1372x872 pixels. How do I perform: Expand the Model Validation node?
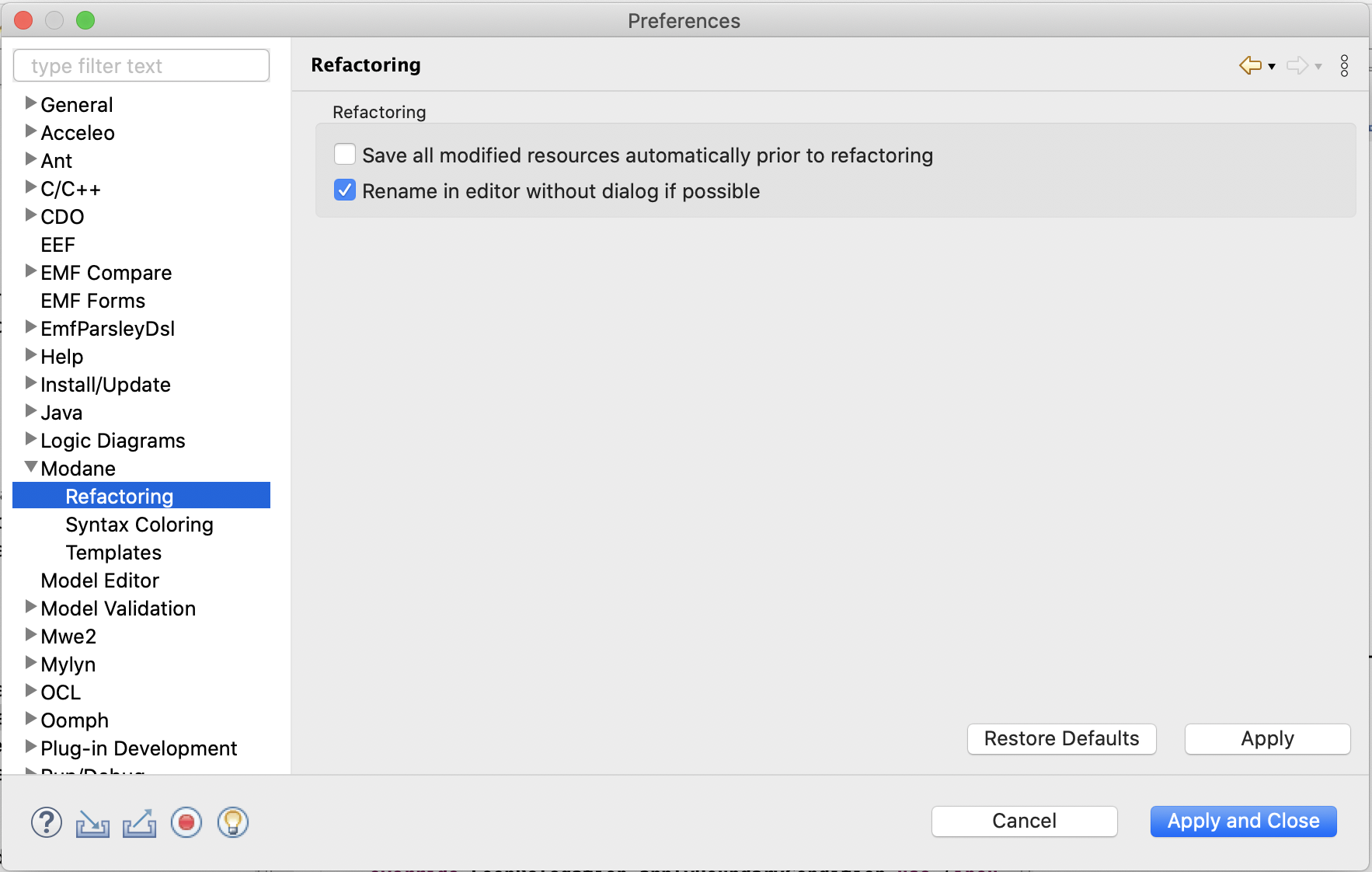(31, 606)
